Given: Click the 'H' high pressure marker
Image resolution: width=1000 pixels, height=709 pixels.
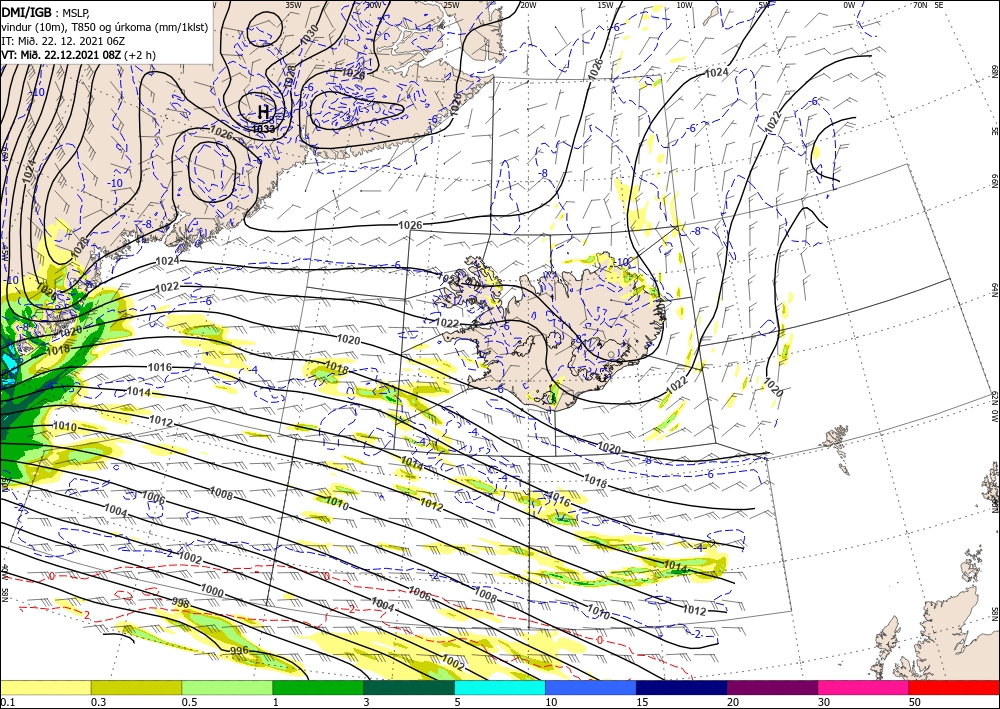Looking at the screenshot, I should click(x=263, y=112).
